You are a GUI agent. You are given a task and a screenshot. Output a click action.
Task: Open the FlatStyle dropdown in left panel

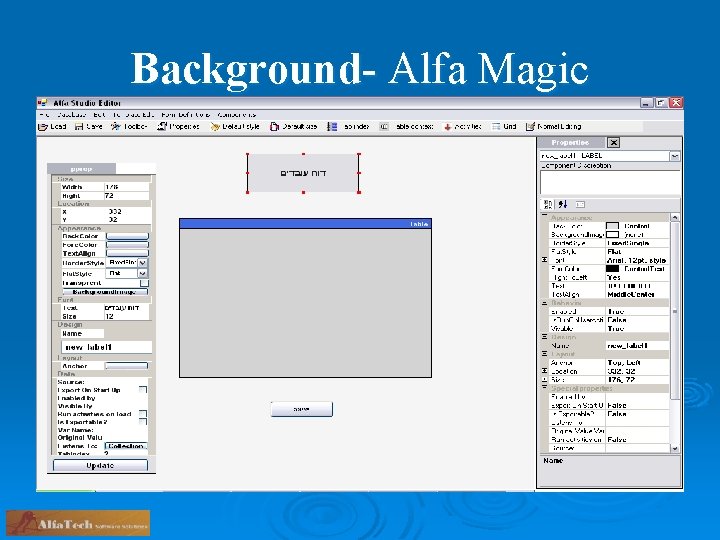pyautogui.click(x=142, y=273)
